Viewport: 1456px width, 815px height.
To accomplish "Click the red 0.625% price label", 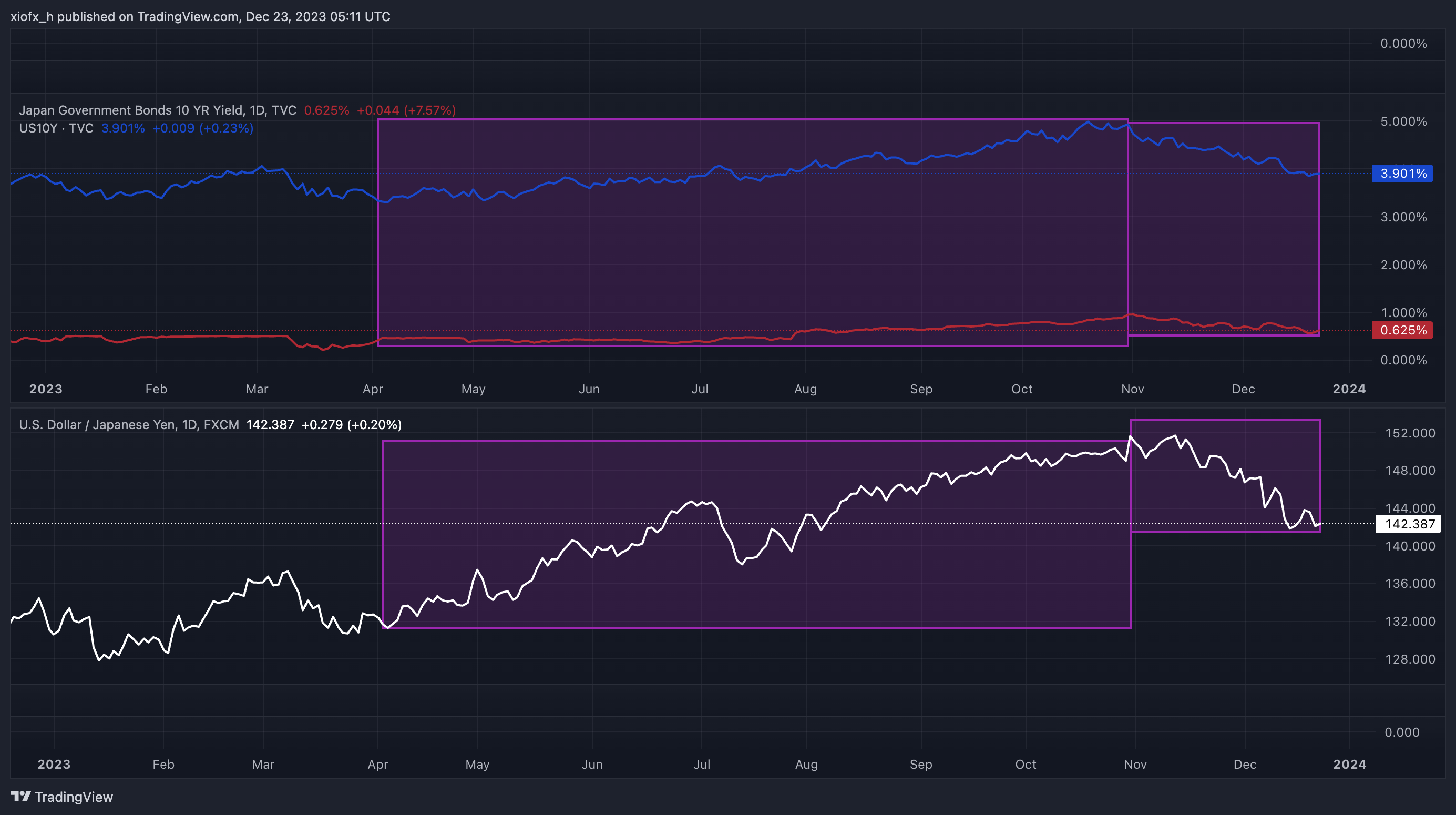I will pos(1402,330).
